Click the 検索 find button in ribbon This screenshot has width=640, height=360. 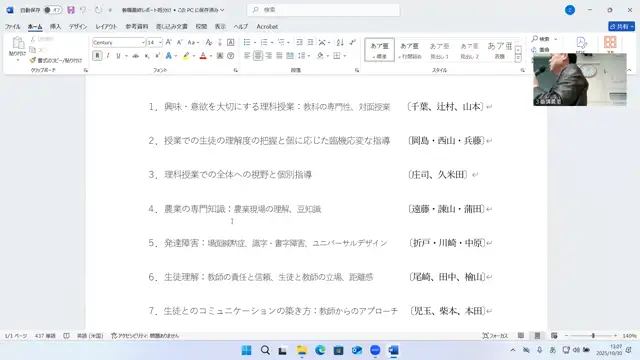pos(544,39)
